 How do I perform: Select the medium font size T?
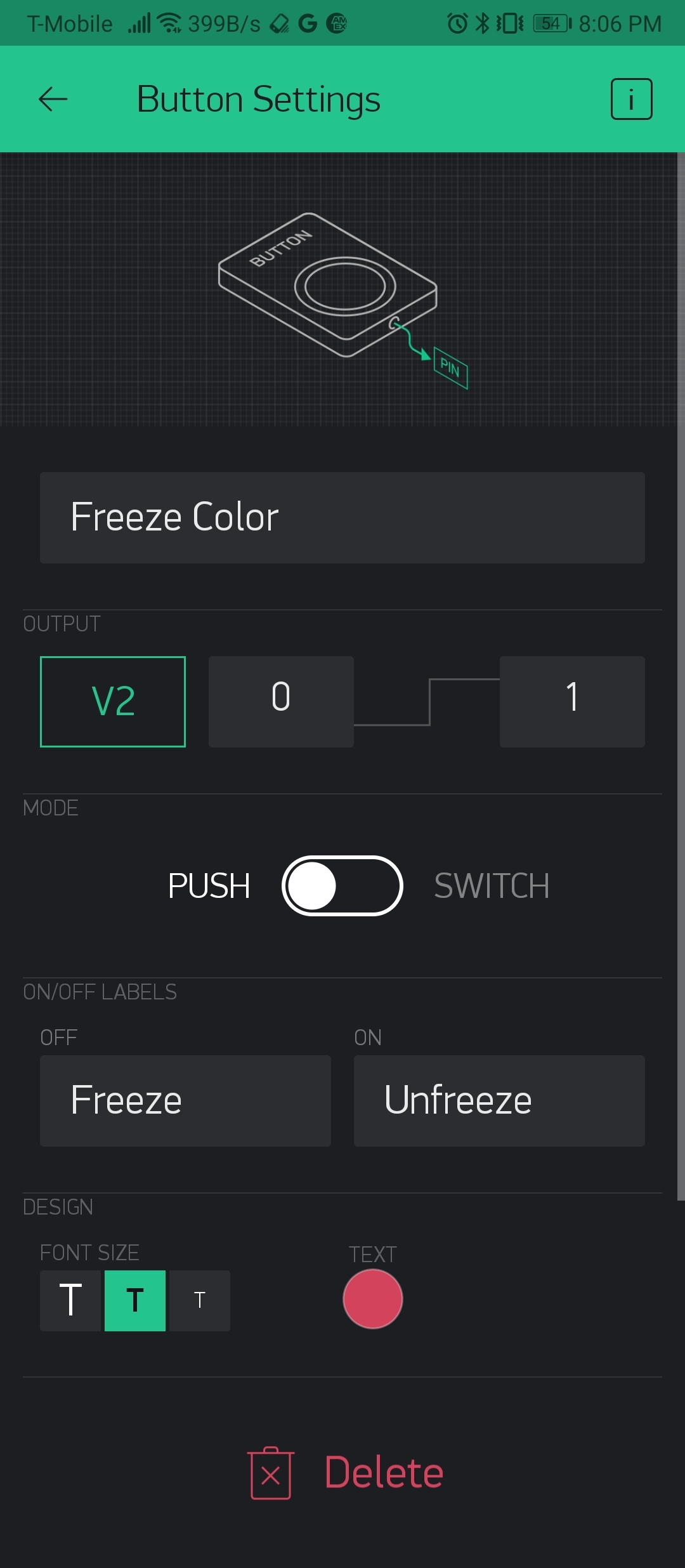[x=135, y=1300]
